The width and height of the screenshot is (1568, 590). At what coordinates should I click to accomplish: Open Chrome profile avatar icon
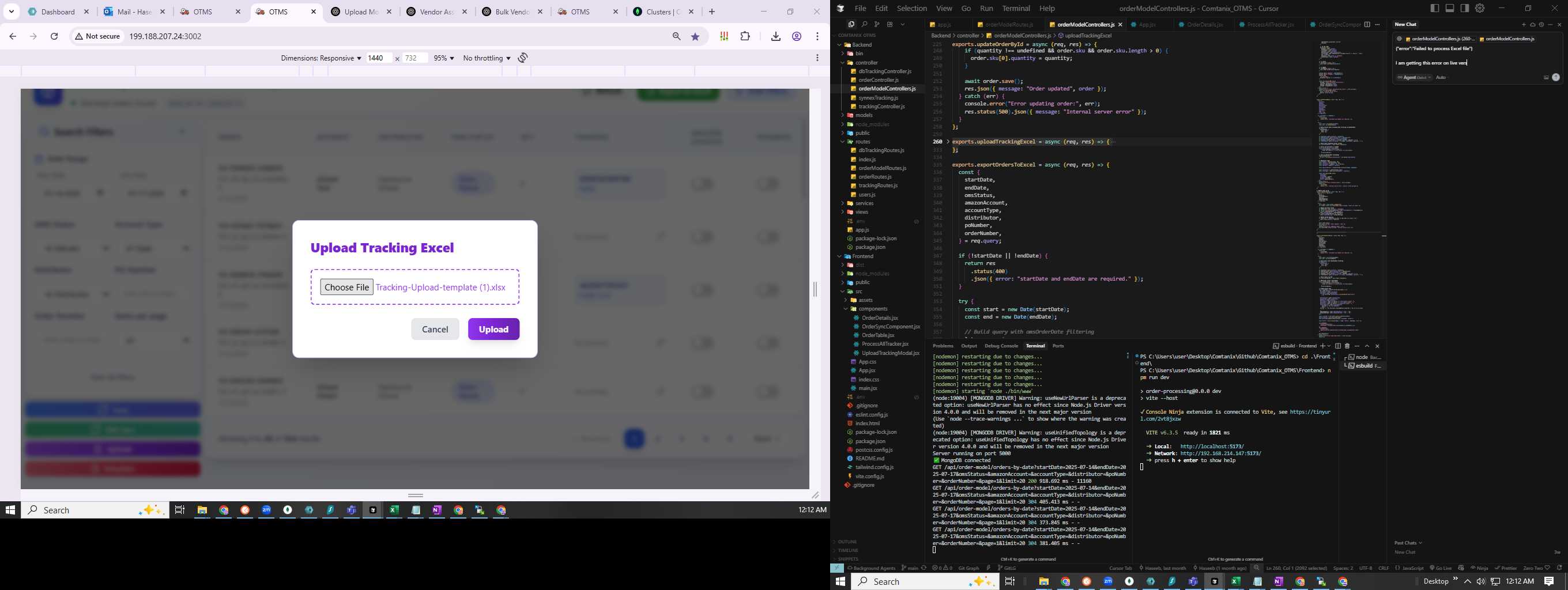(796, 36)
